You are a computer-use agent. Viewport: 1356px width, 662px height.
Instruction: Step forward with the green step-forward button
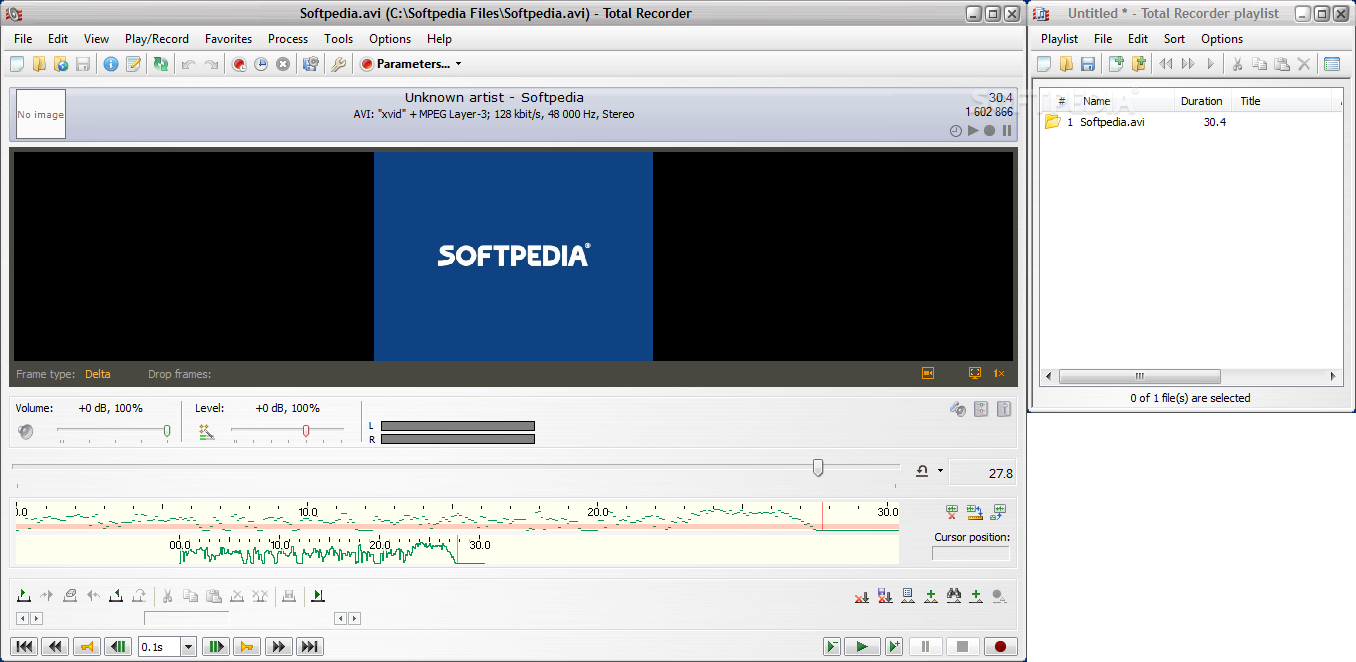point(216,647)
